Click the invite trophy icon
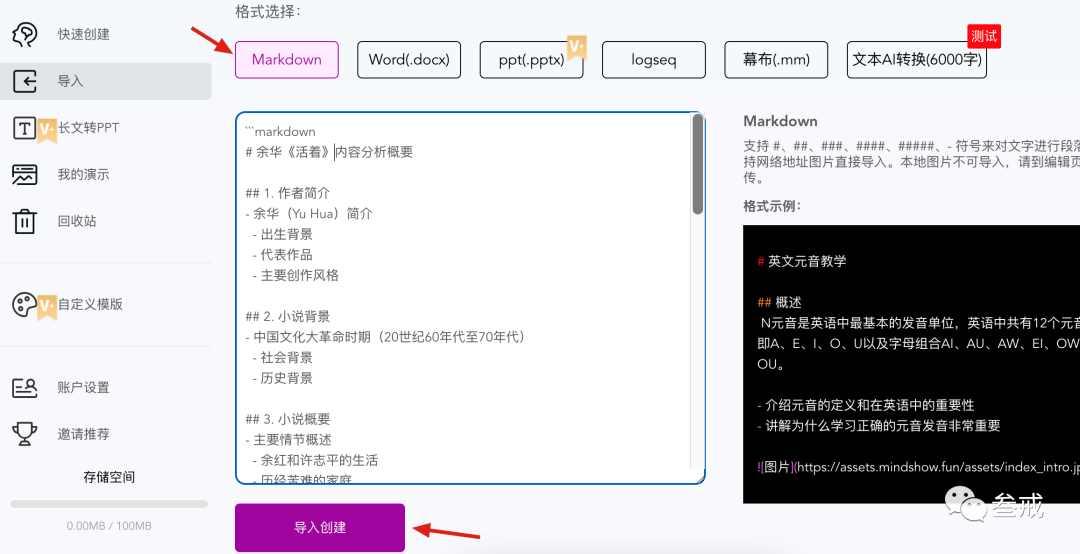1080x554 pixels. click(25, 434)
